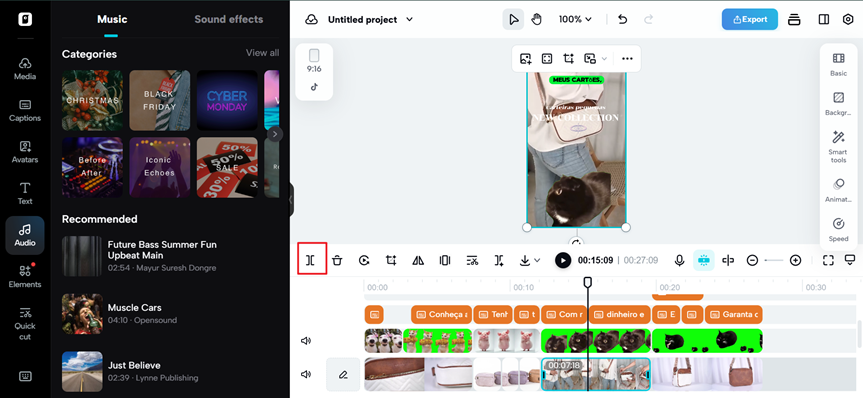This screenshot has width=863, height=398.
Task: Open the three-dot more options above canvas
Action: tap(627, 58)
